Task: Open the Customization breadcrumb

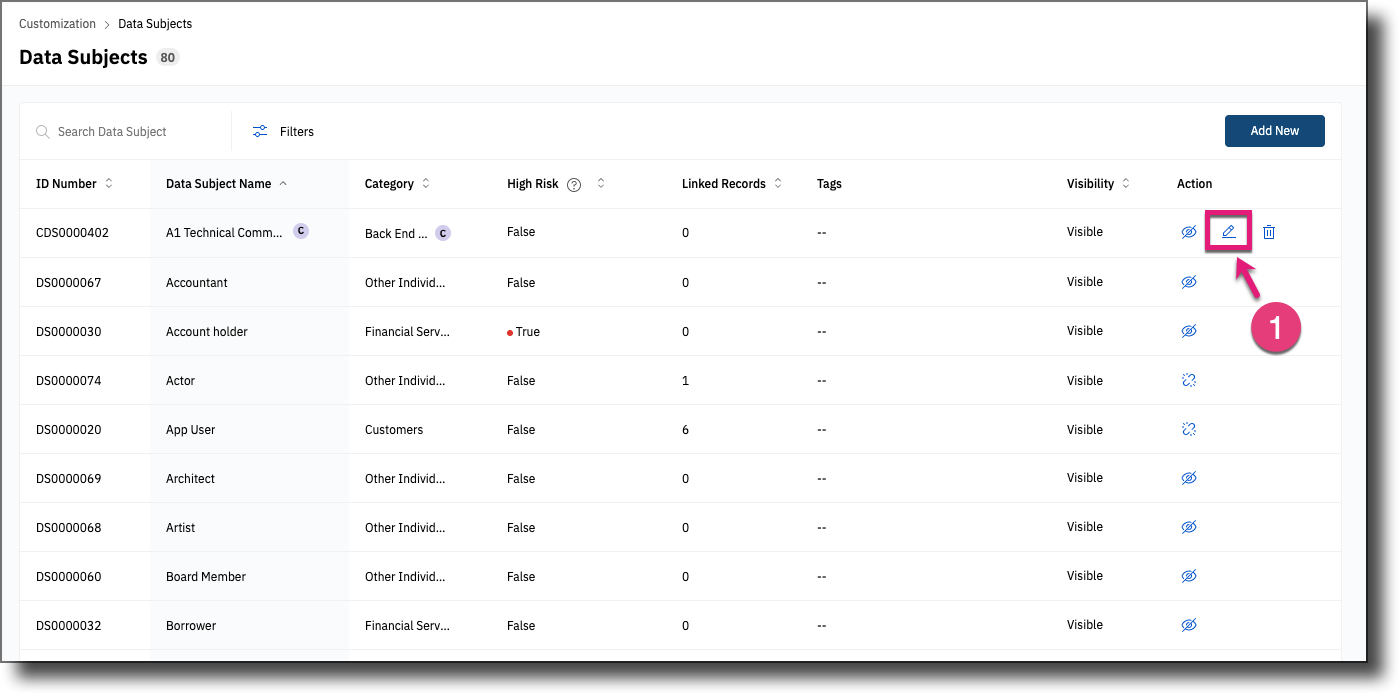Action: click(x=57, y=23)
